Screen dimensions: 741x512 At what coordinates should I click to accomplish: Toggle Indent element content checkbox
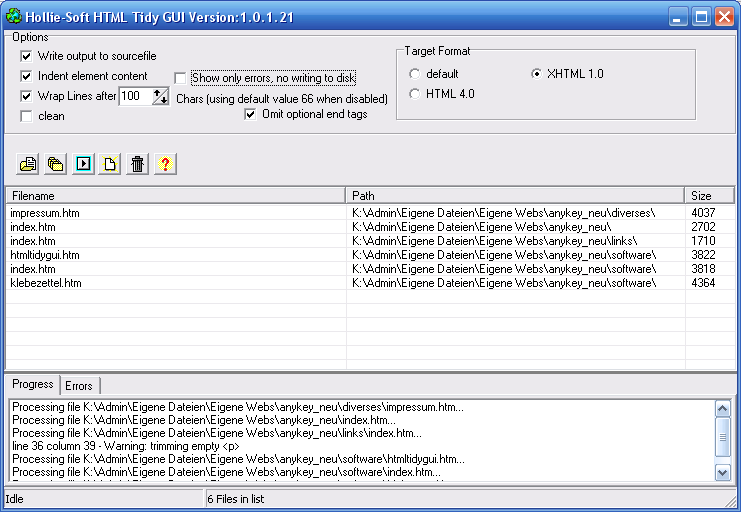click(26, 76)
